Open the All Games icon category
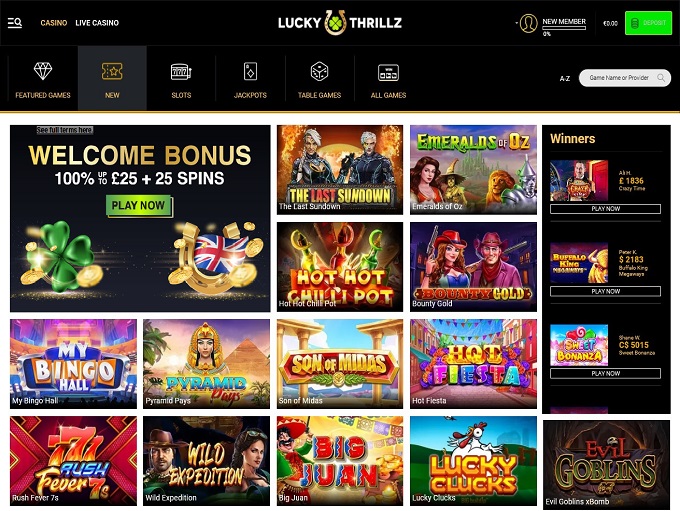 [388, 72]
